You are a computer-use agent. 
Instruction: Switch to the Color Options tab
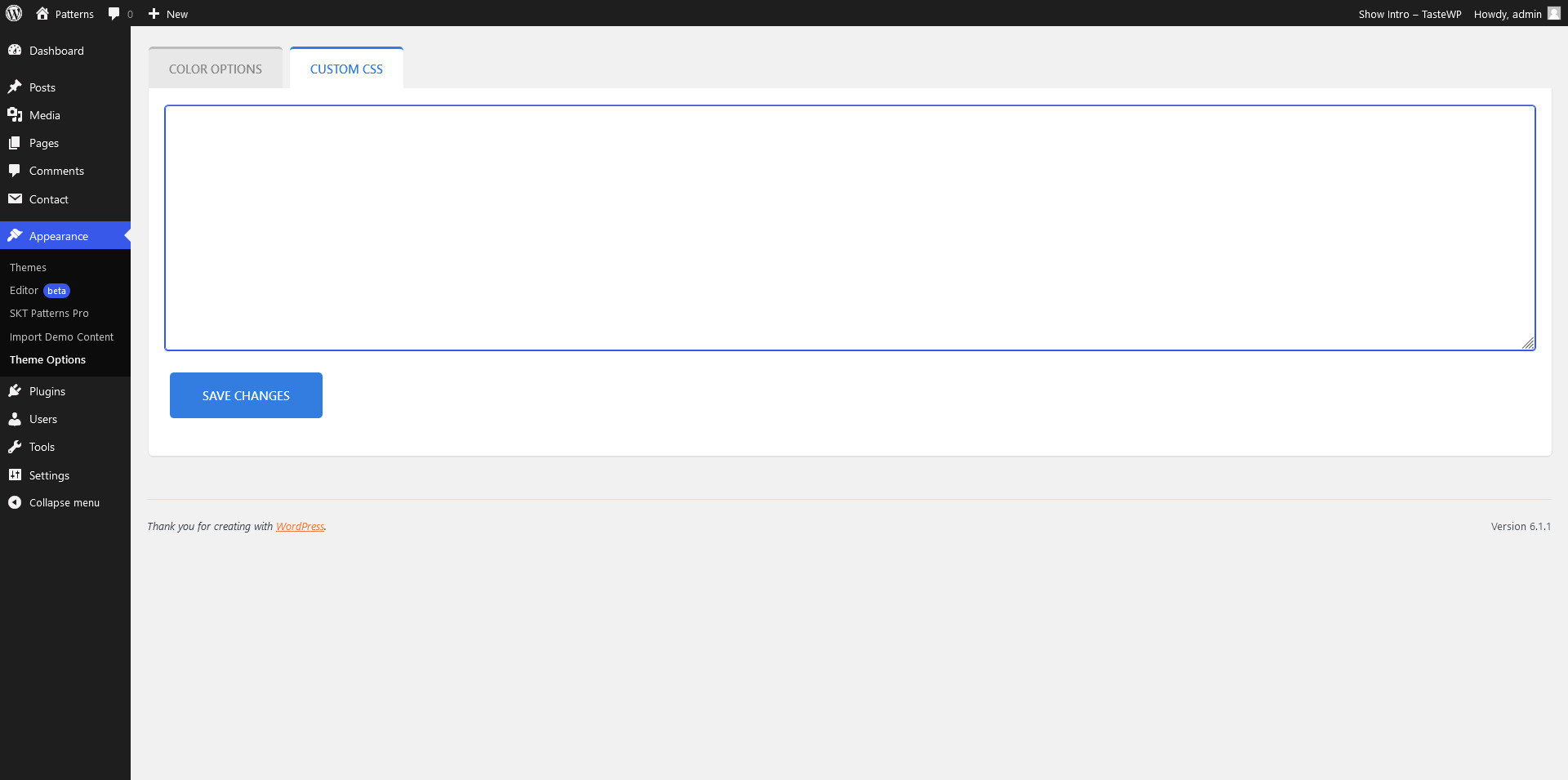216,68
